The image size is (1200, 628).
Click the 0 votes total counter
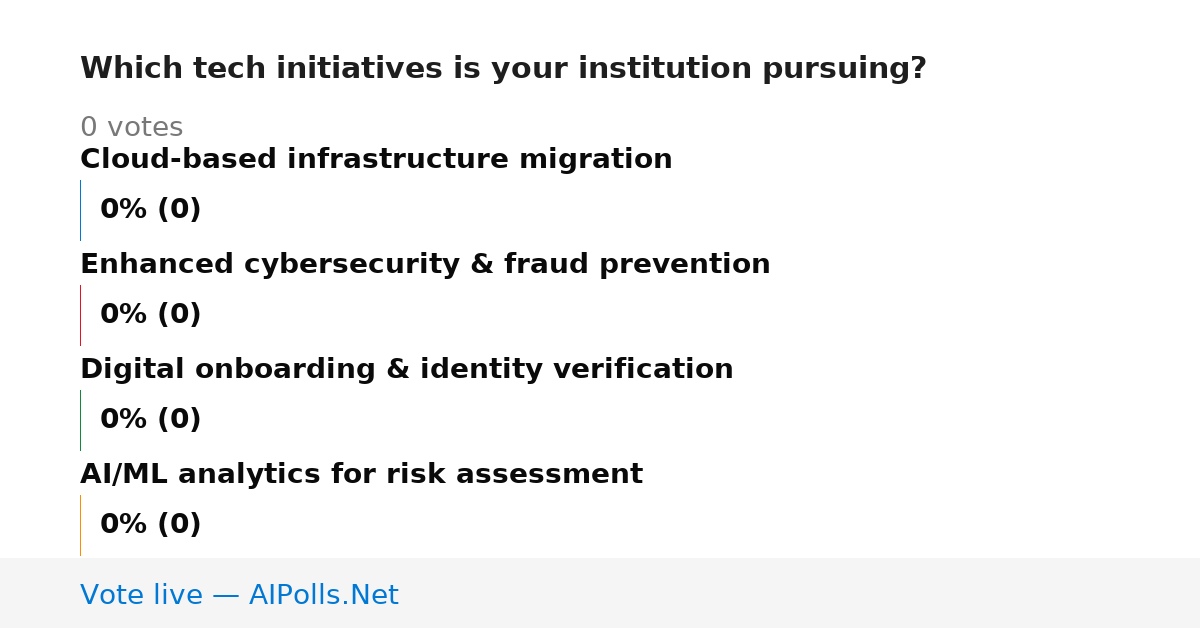click(x=131, y=128)
